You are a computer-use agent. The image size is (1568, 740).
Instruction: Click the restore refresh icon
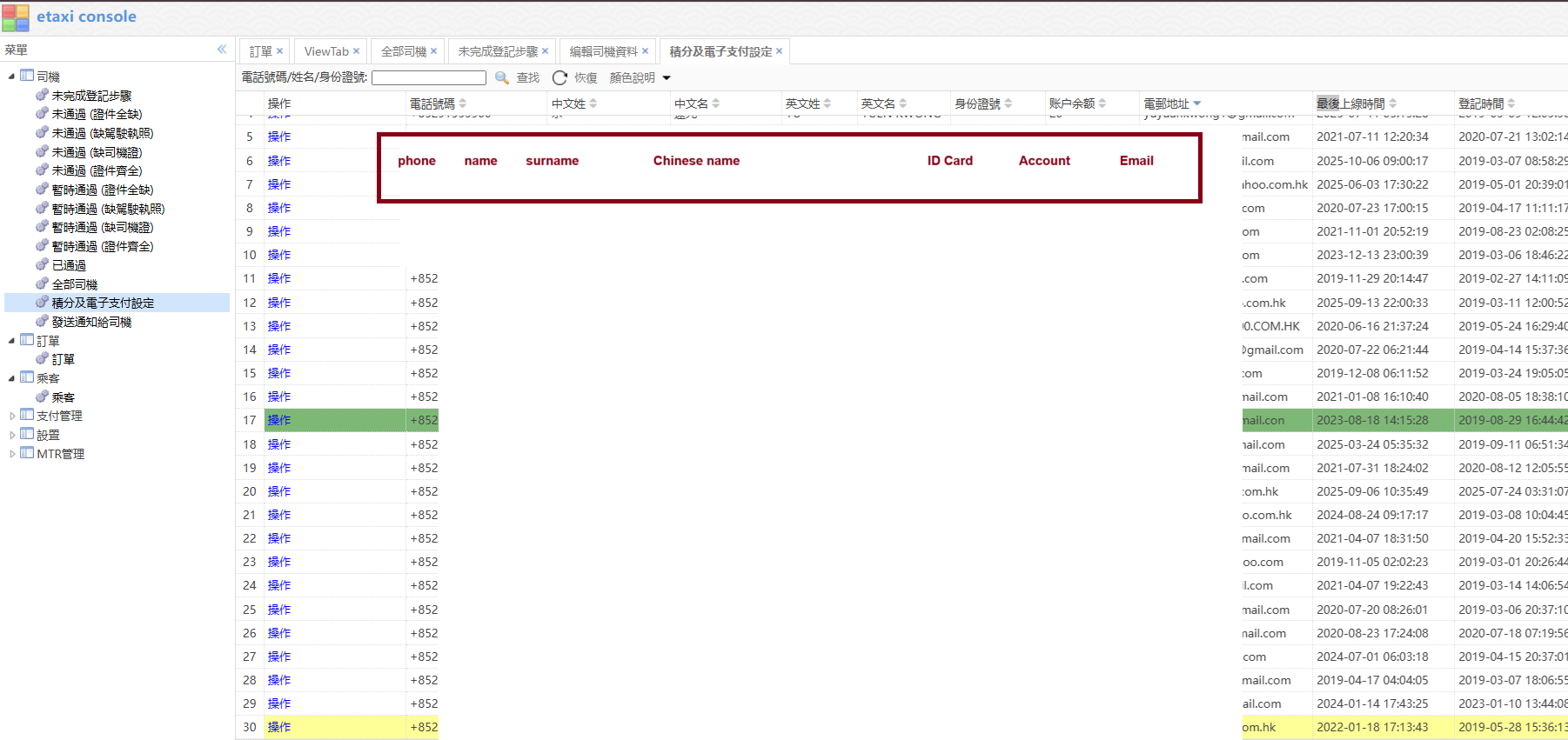pyautogui.click(x=560, y=77)
